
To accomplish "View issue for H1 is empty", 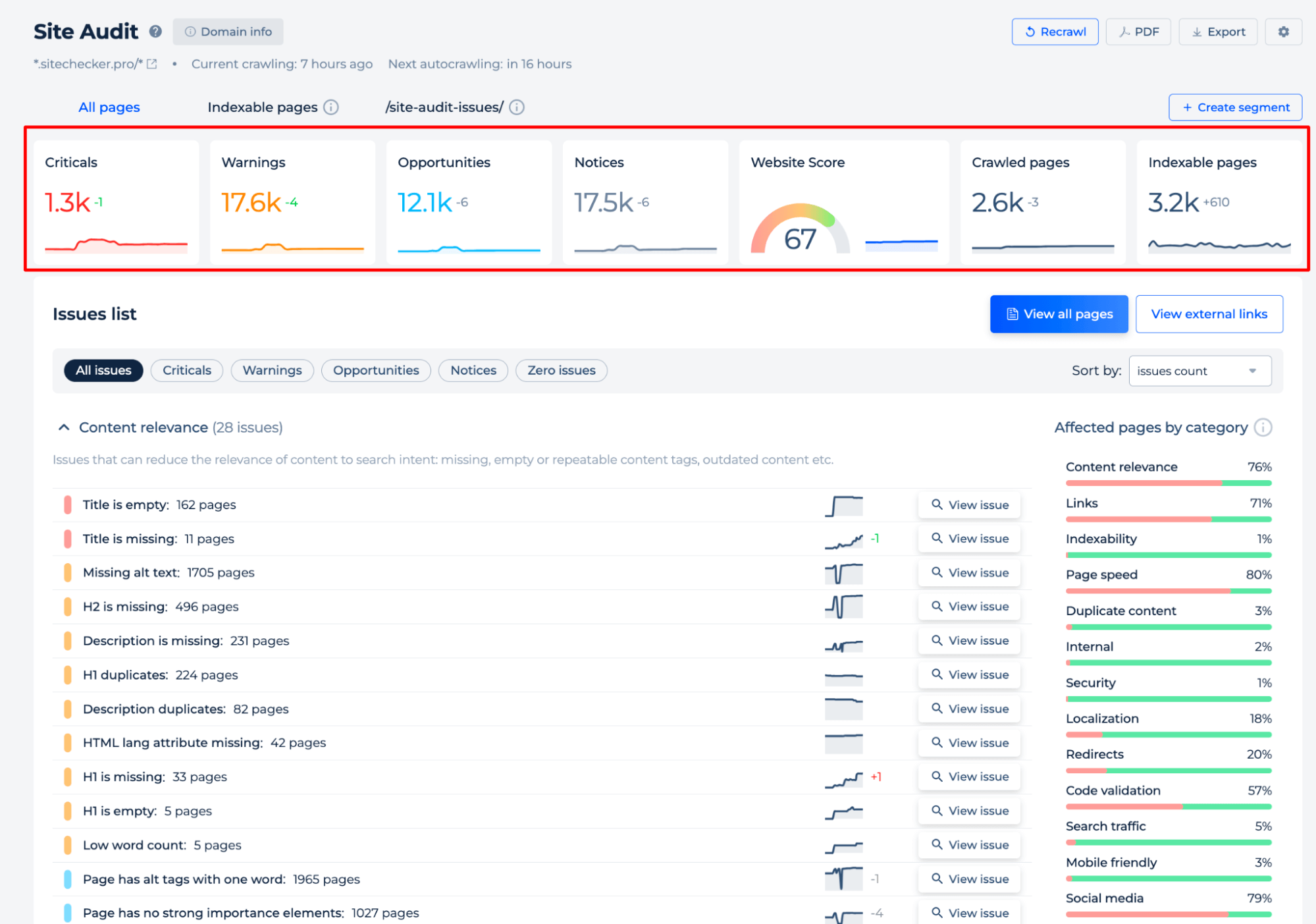I will click(x=969, y=811).
